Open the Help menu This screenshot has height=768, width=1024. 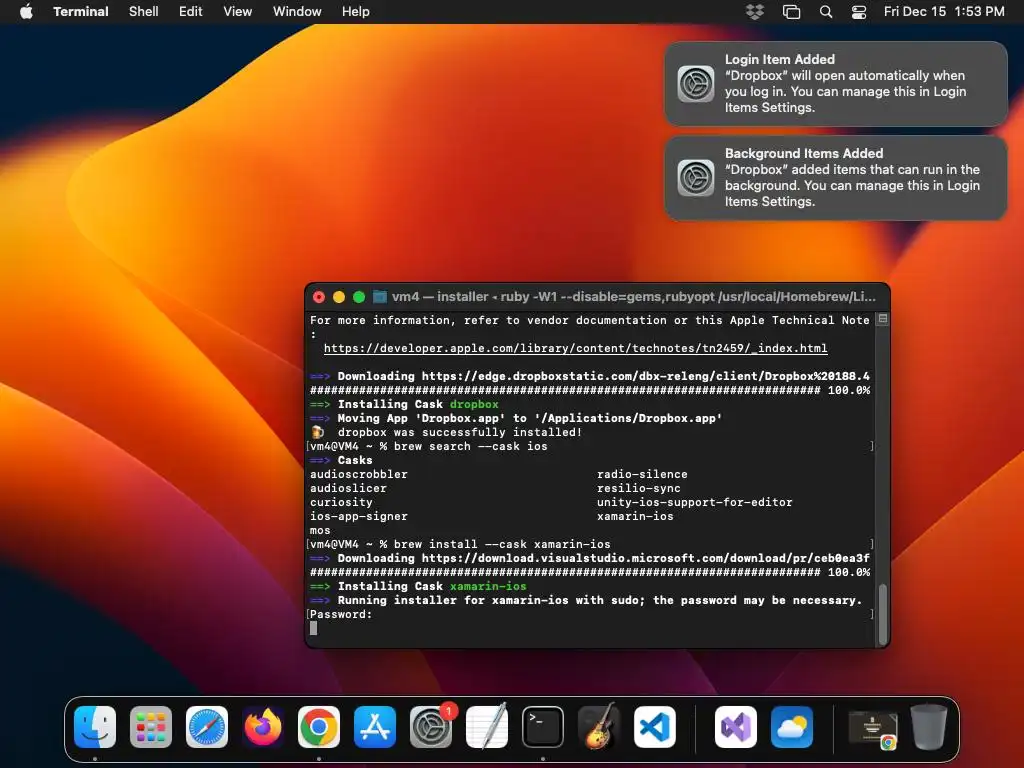(356, 11)
